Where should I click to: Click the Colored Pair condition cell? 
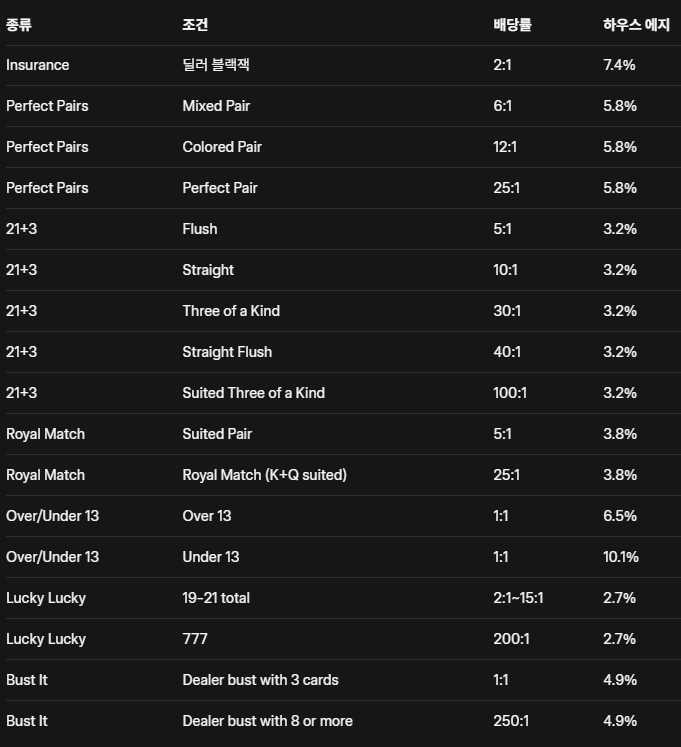click(x=222, y=147)
